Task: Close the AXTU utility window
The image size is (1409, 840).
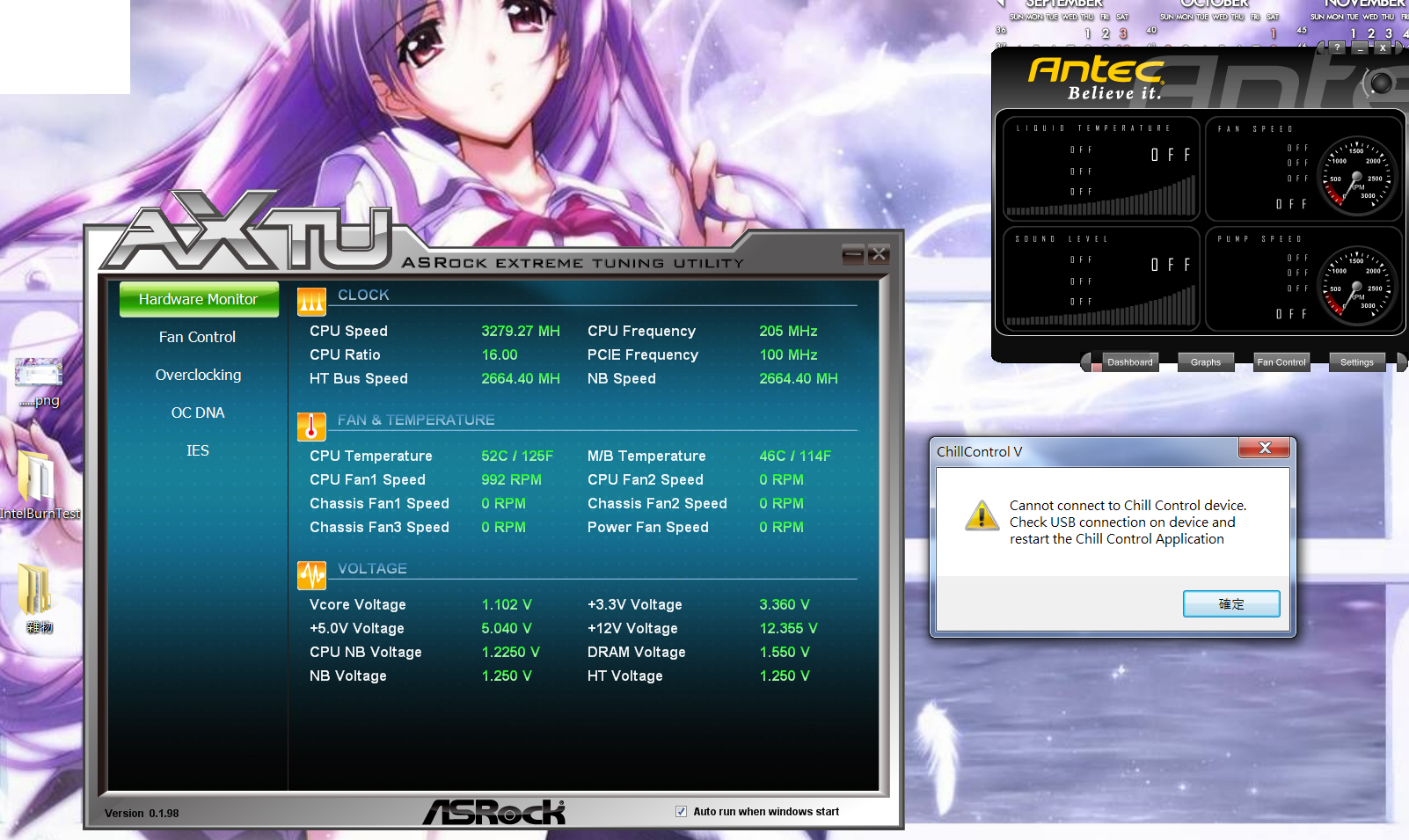Action: (878, 254)
